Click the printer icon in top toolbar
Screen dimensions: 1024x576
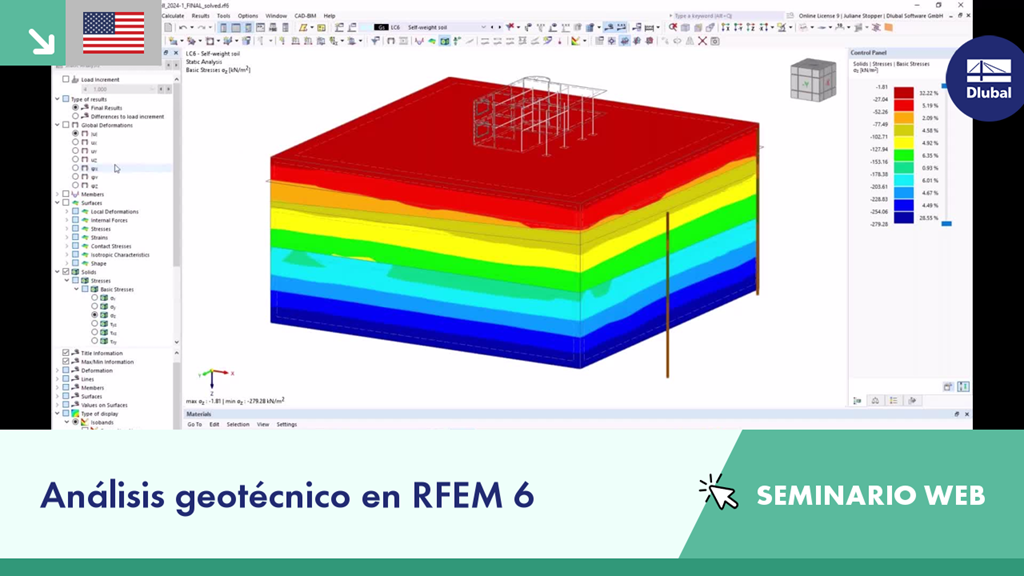pyautogui.click(x=273, y=27)
